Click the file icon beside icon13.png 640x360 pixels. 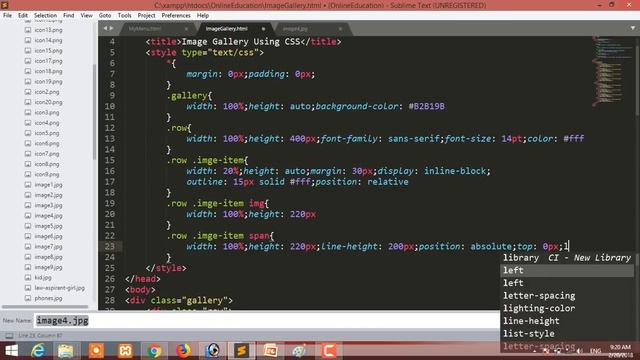click(28, 30)
